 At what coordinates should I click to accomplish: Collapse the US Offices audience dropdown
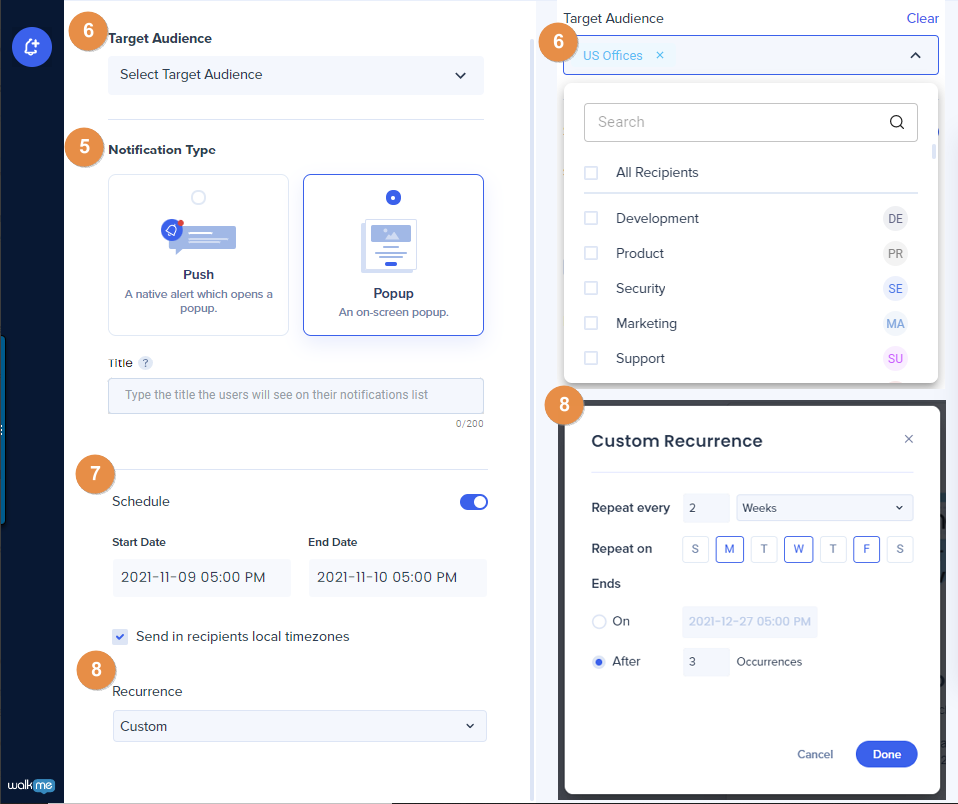pyautogui.click(x=915, y=56)
